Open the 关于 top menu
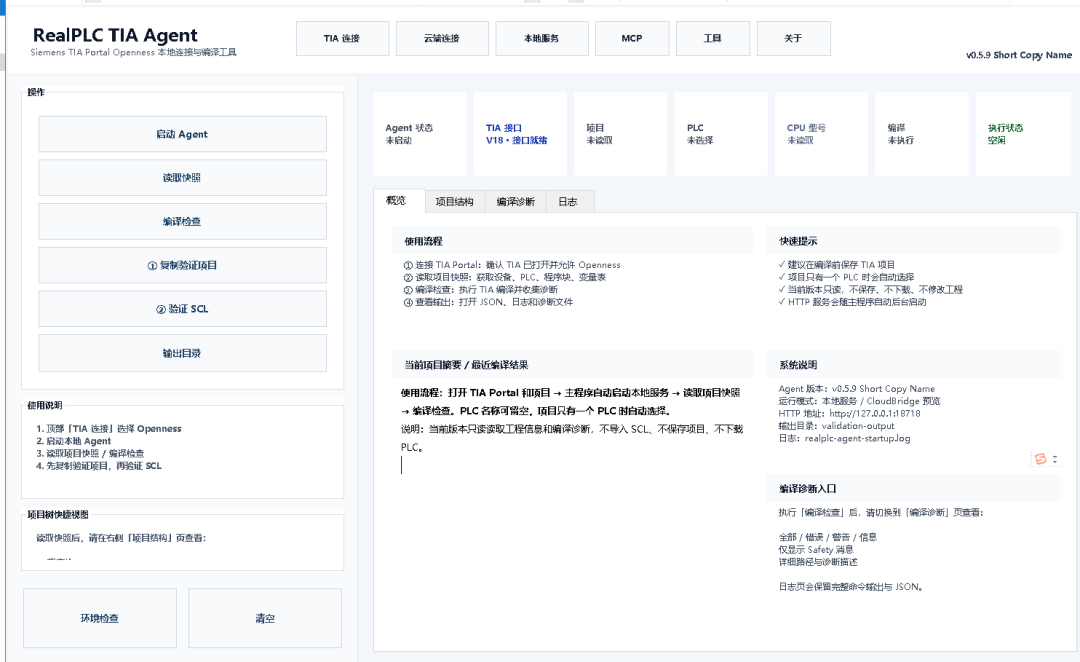The height and width of the screenshot is (662, 1080). (793, 39)
